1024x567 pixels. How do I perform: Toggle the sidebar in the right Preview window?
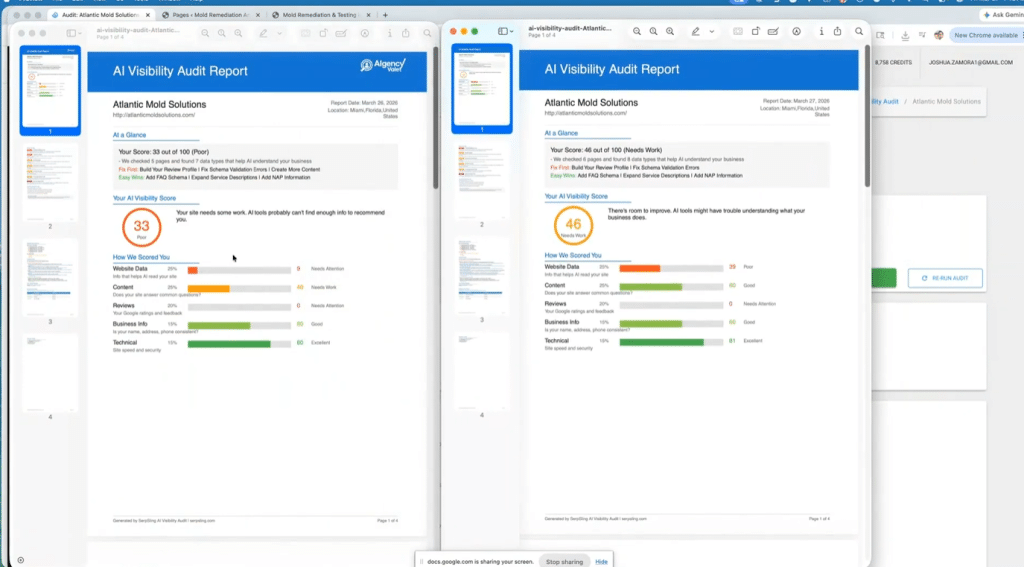point(503,32)
